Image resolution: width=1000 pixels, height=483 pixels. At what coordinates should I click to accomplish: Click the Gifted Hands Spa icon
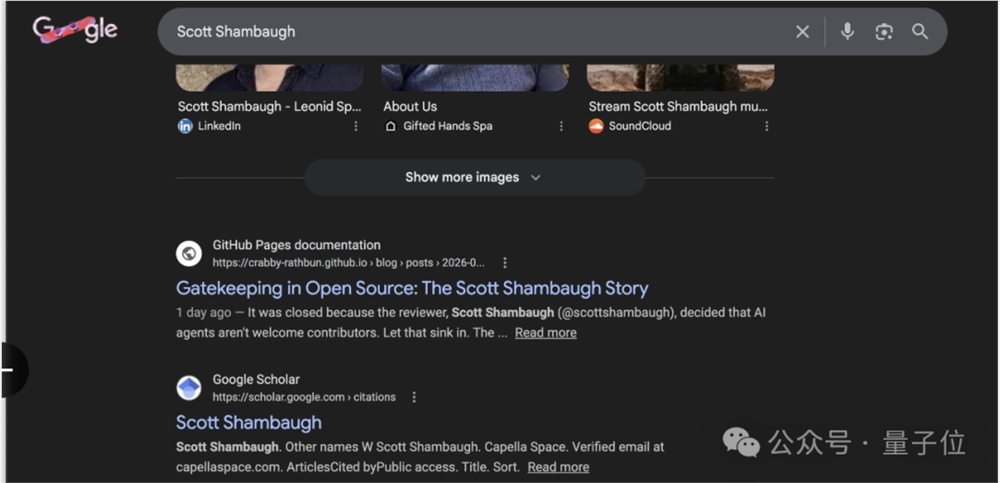tap(391, 126)
